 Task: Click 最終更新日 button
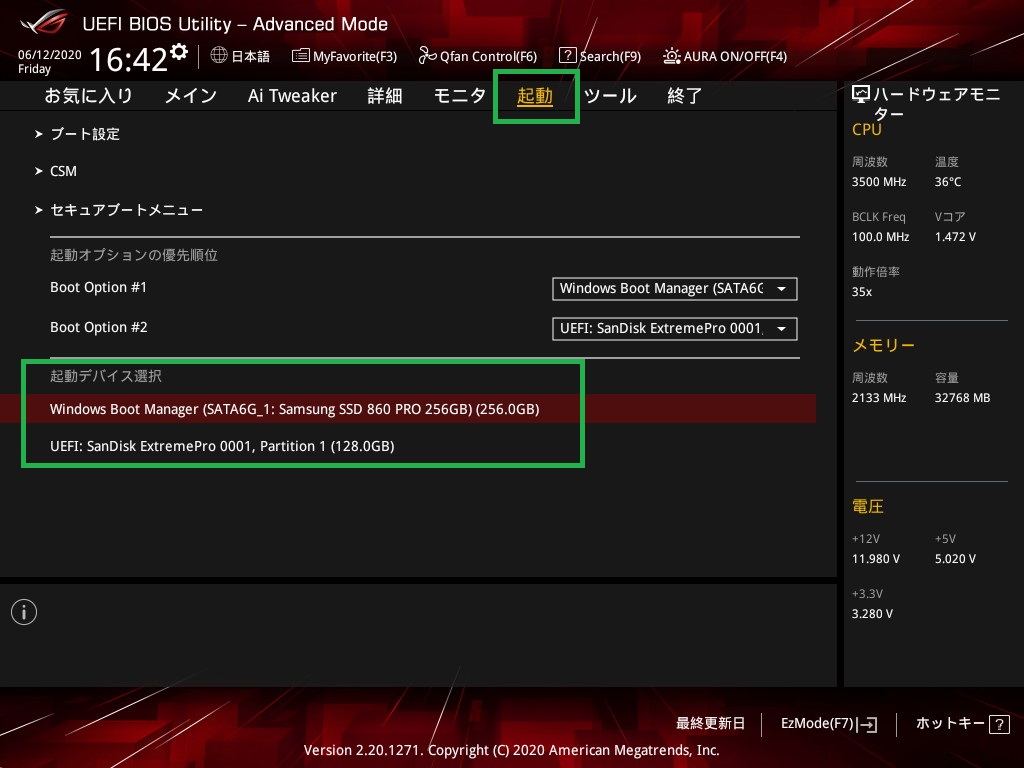pos(711,724)
